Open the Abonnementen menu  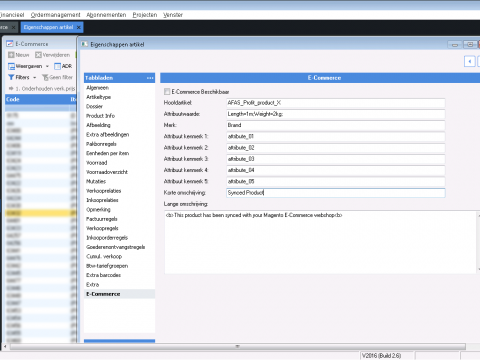pos(106,15)
